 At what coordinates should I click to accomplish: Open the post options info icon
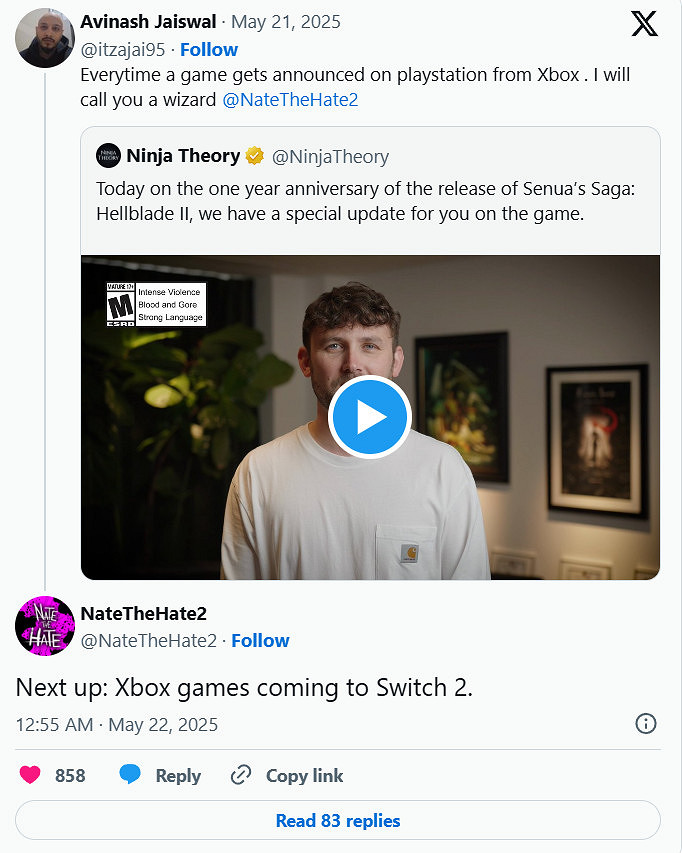point(646,722)
